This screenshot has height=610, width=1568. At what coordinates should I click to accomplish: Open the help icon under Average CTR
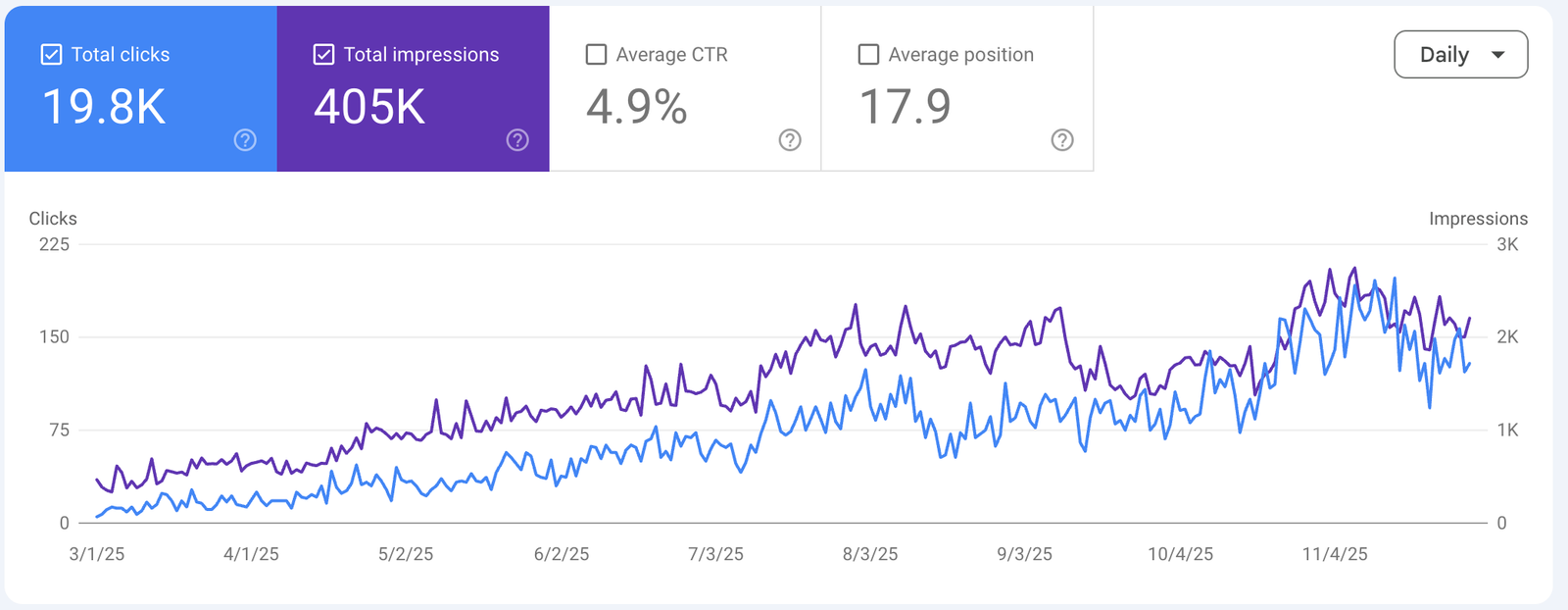[x=790, y=140]
